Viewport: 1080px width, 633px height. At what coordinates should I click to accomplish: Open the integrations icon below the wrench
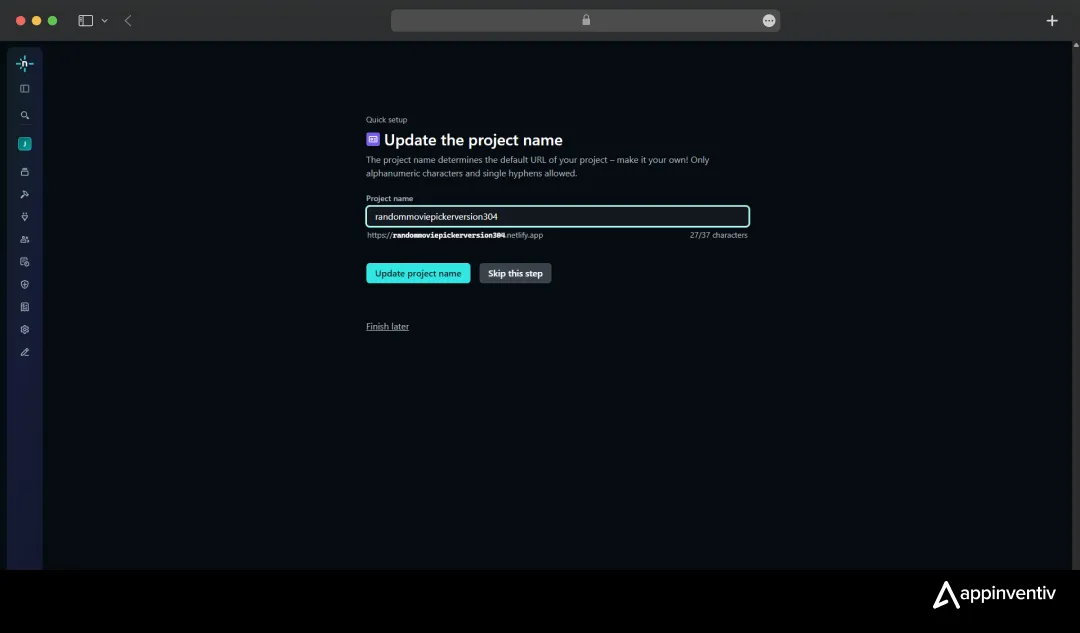(24, 216)
